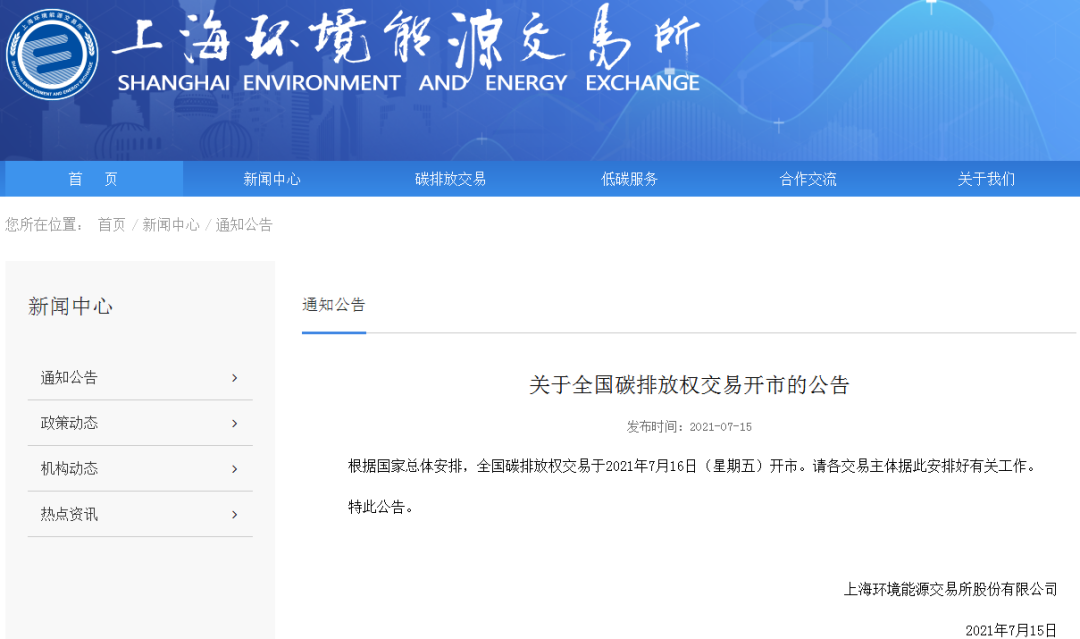1080x639 pixels.
Task: Click the chevron next to 机构动态
Action: [x=234, y=469]
